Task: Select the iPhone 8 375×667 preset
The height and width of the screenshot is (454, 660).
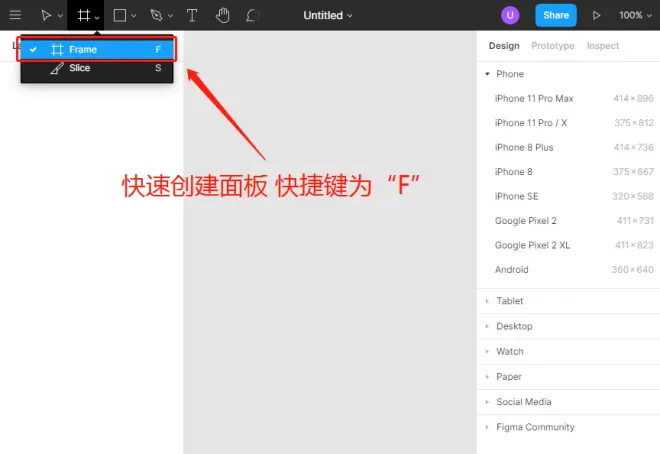Action: pos(568,172)
